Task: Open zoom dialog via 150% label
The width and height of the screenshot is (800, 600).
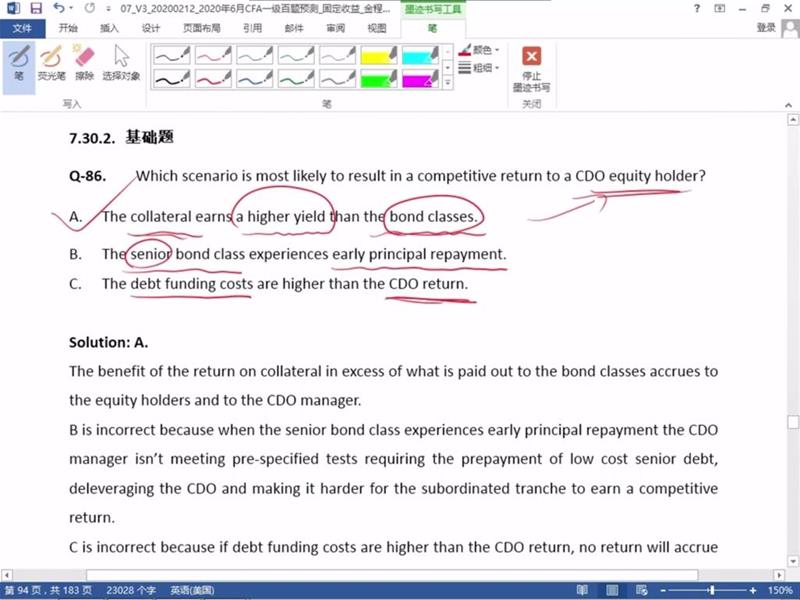Action: click(x=780, y=590)
